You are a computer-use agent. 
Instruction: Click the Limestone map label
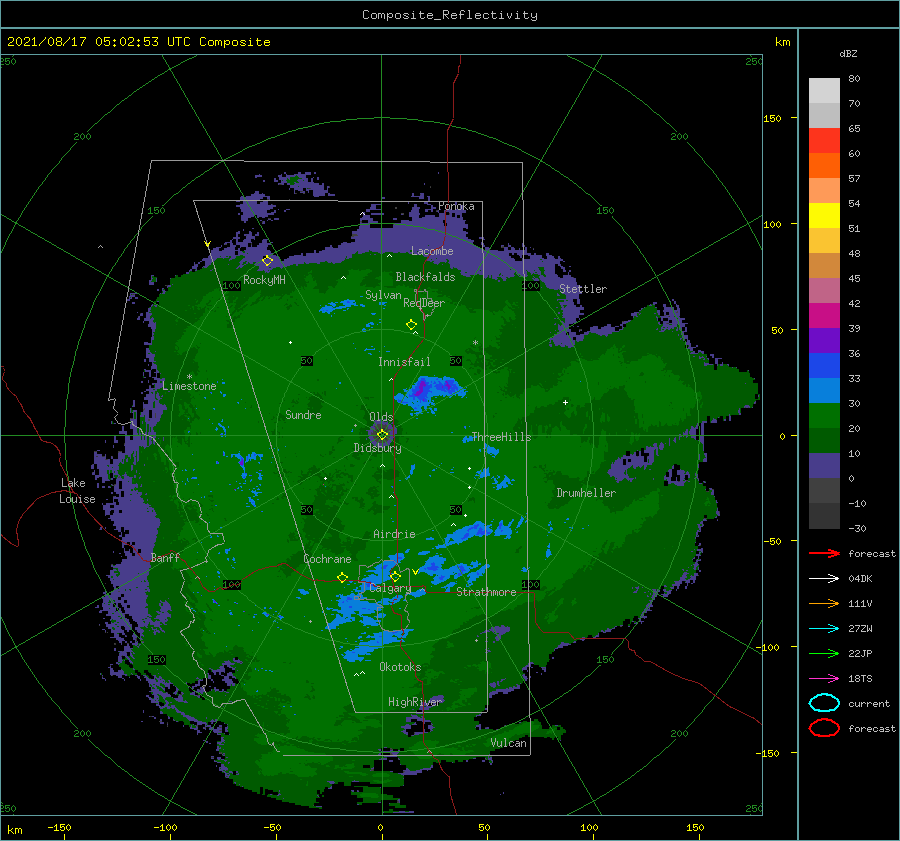pyautogui.click(x=189, y=386)
